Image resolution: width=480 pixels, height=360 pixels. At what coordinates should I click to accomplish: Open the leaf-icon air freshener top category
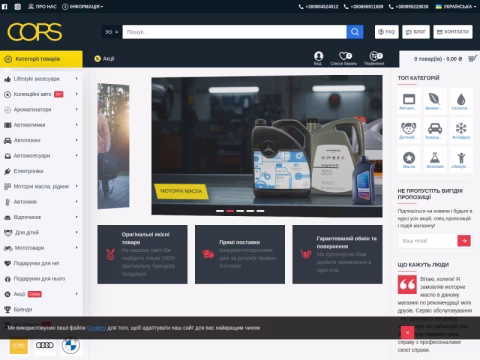pos(435,101)
